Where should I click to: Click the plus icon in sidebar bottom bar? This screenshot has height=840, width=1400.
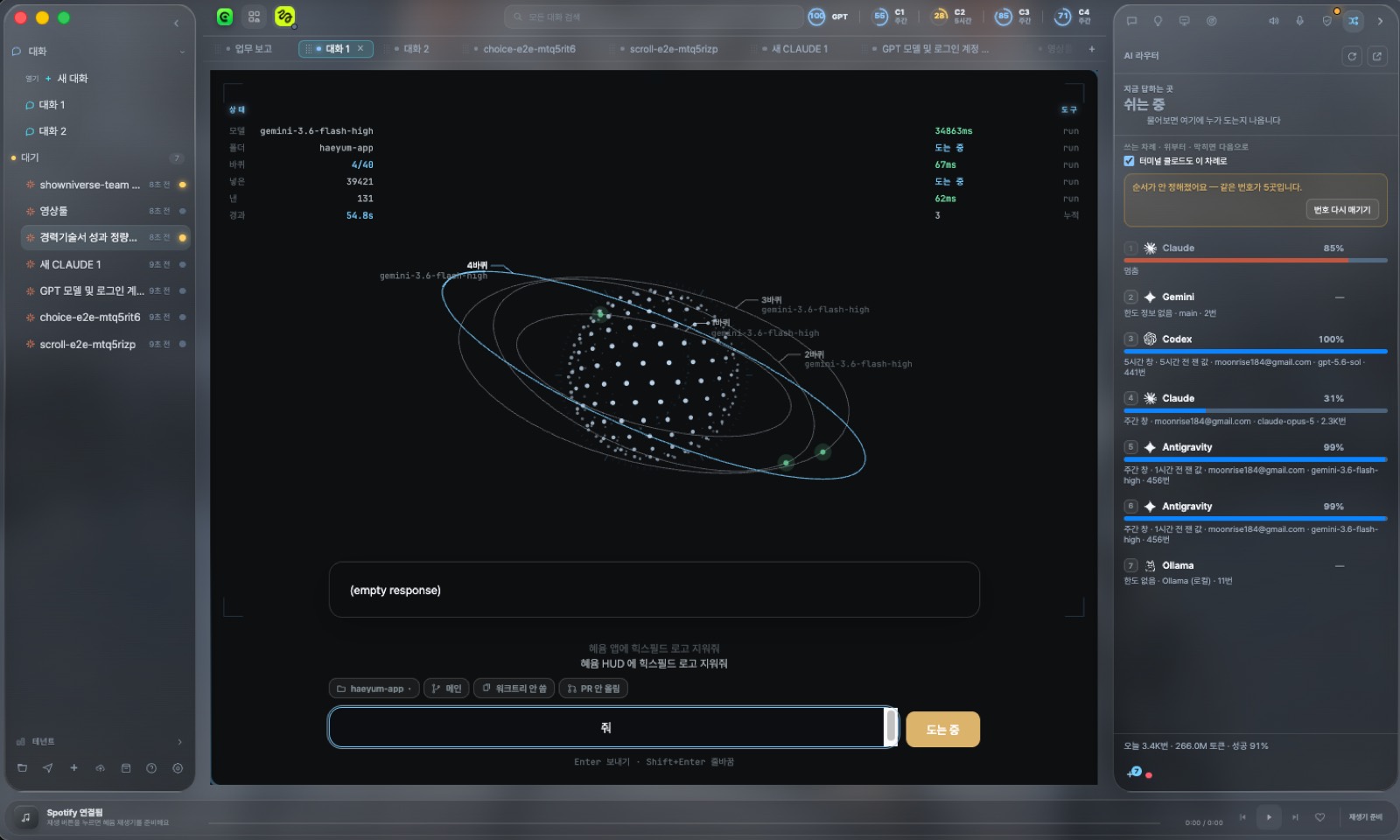[x=74, y=768]
